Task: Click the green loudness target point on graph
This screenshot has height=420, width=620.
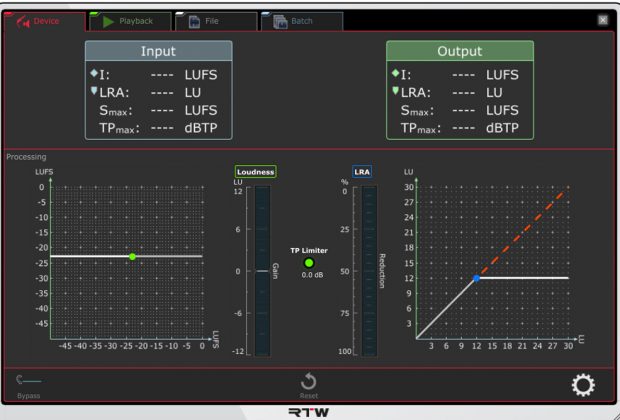Action: pos(132,257)
